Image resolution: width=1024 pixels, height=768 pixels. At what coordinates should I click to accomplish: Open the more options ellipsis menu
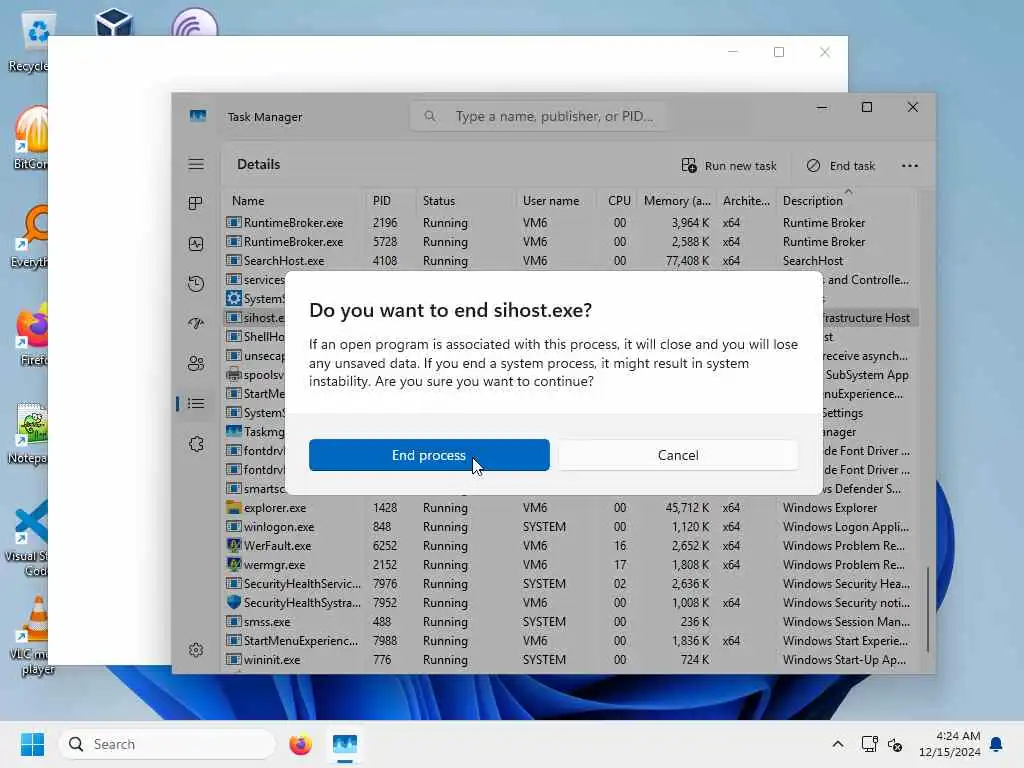[x=910, y=166]
